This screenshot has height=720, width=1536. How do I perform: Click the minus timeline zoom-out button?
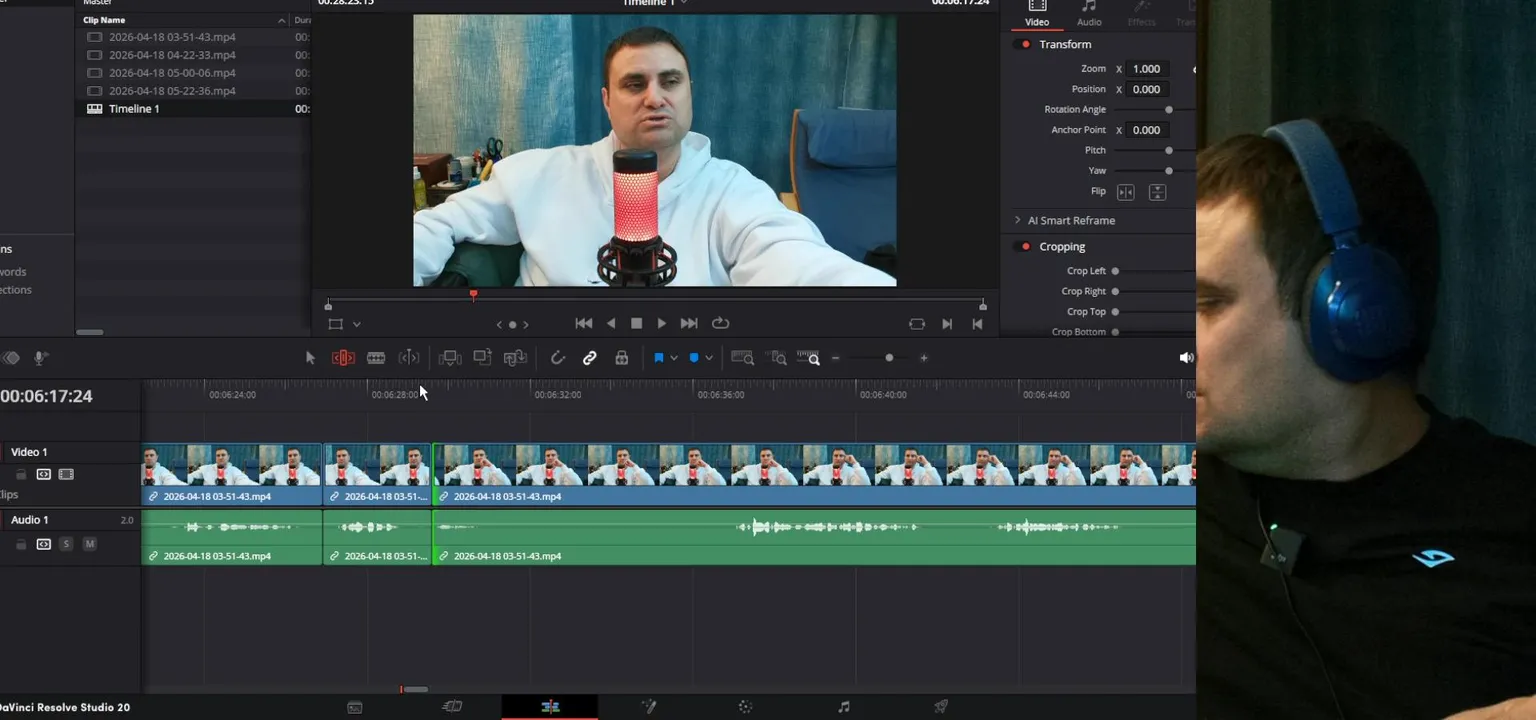[x=836, y=358]
